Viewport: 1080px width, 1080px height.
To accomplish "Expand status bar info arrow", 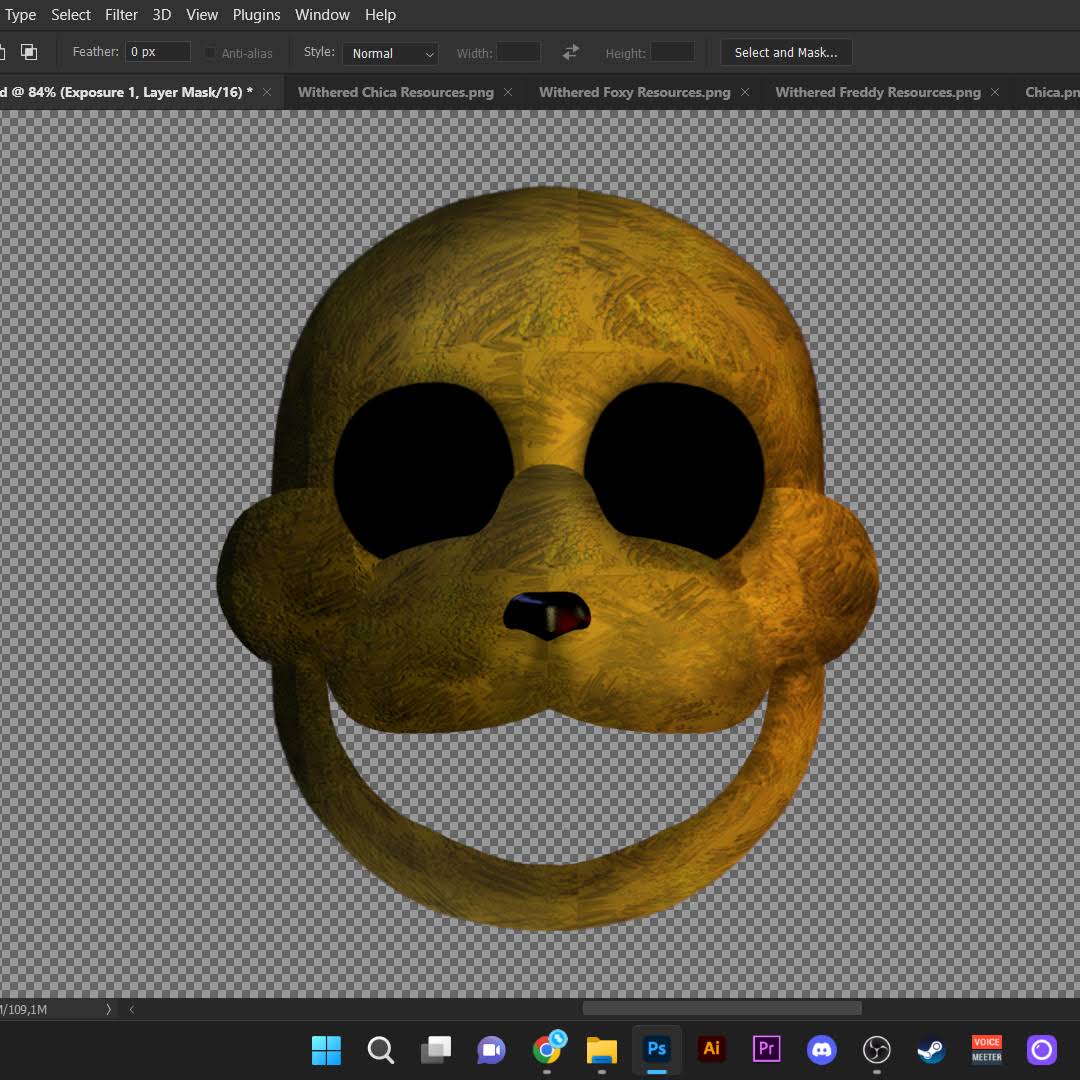I will point(108,1009).
